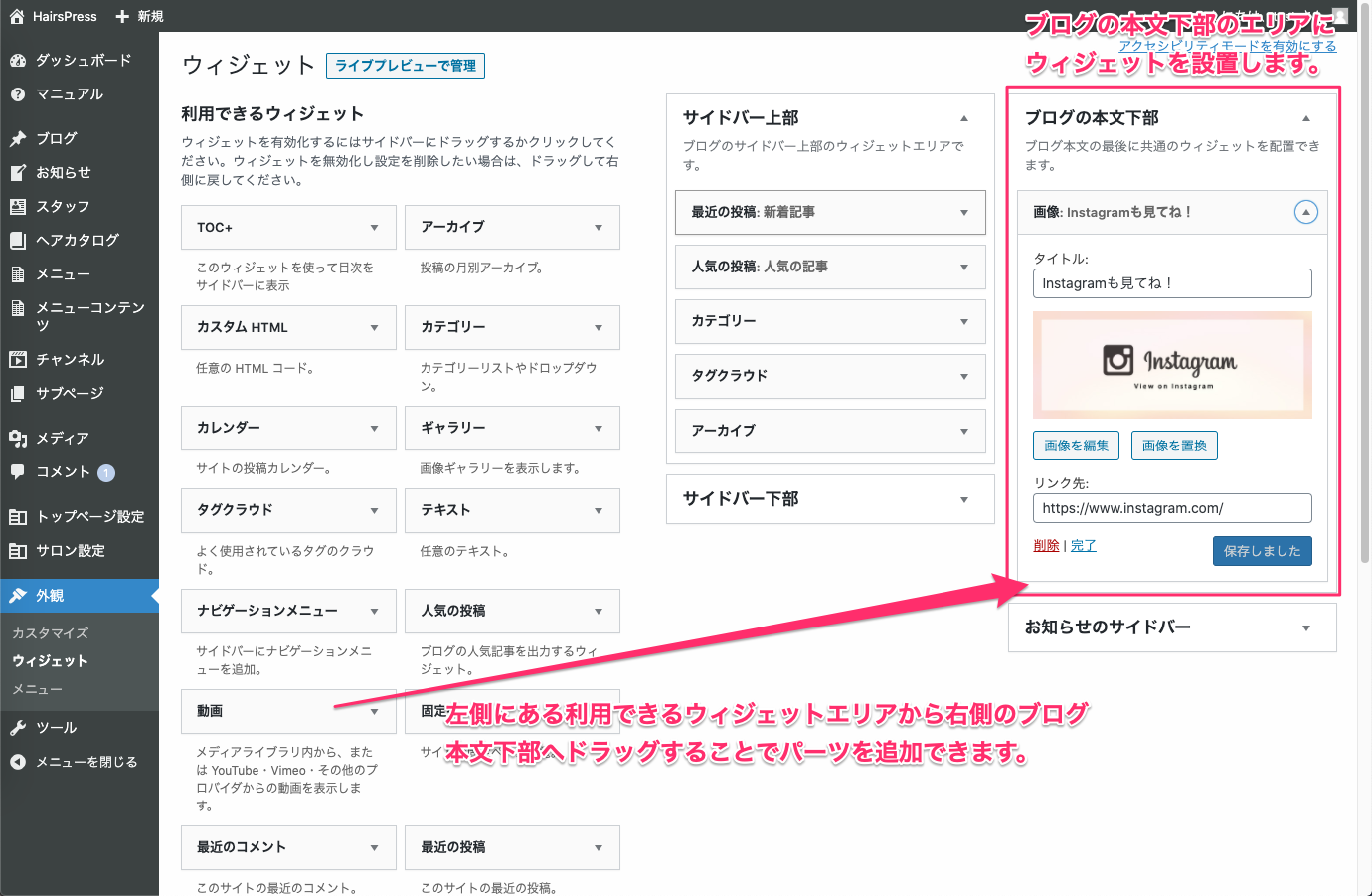The width and height of the screenshot is (1372, 896).
Task: Expand the お知らせのサイドバー widget area
Action: (x=1305, y=627)
